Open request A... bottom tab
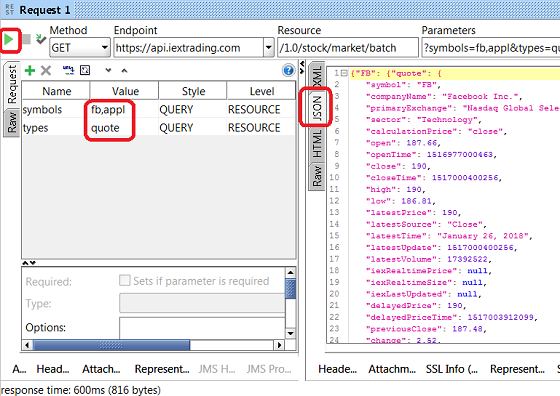 coord(19,369)
